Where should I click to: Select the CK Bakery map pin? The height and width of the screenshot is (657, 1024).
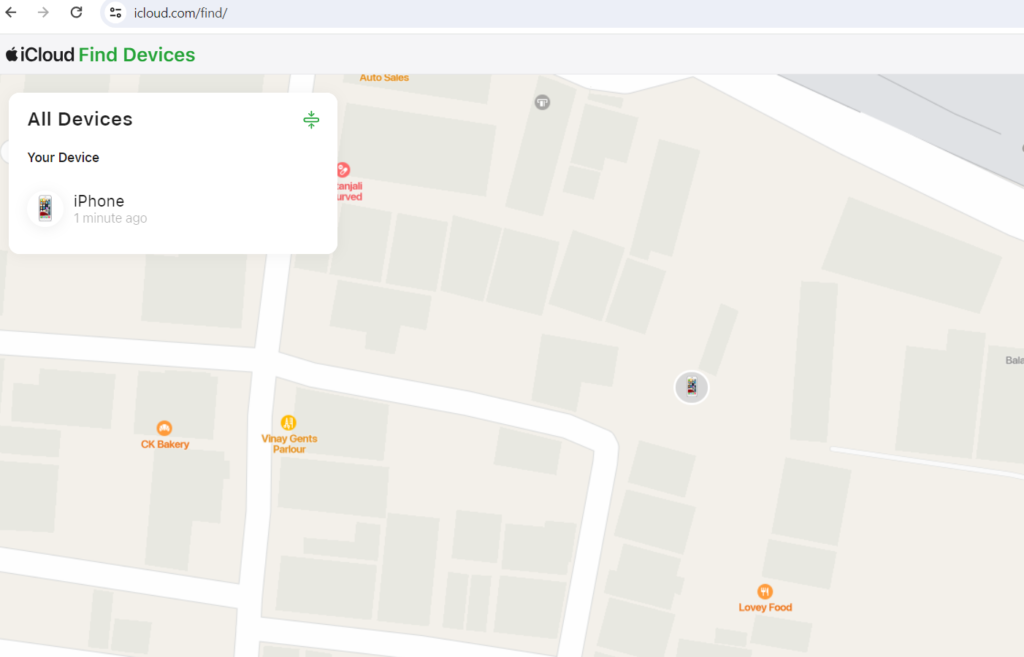164,428
